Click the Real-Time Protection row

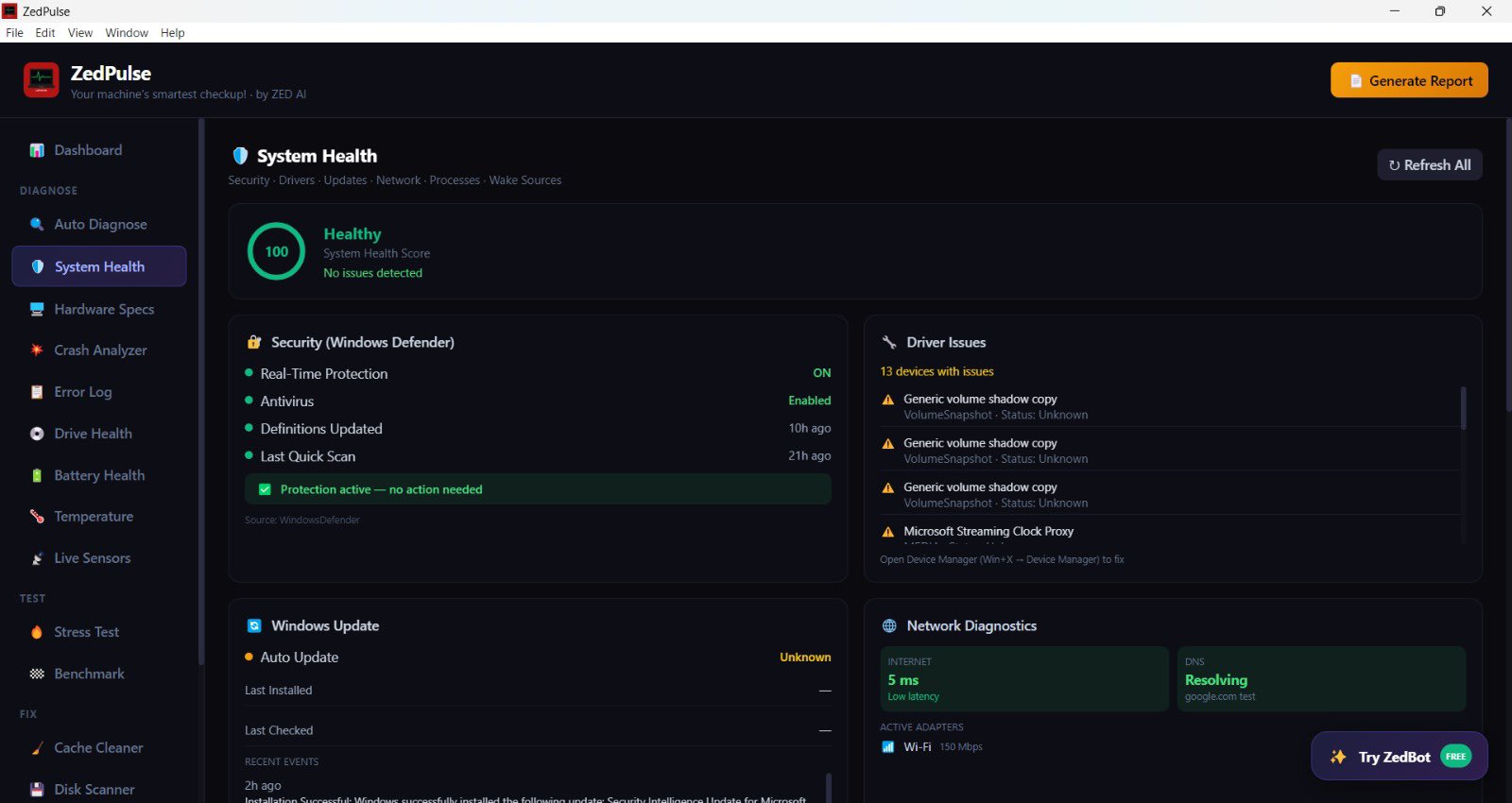tap(538, 373)
